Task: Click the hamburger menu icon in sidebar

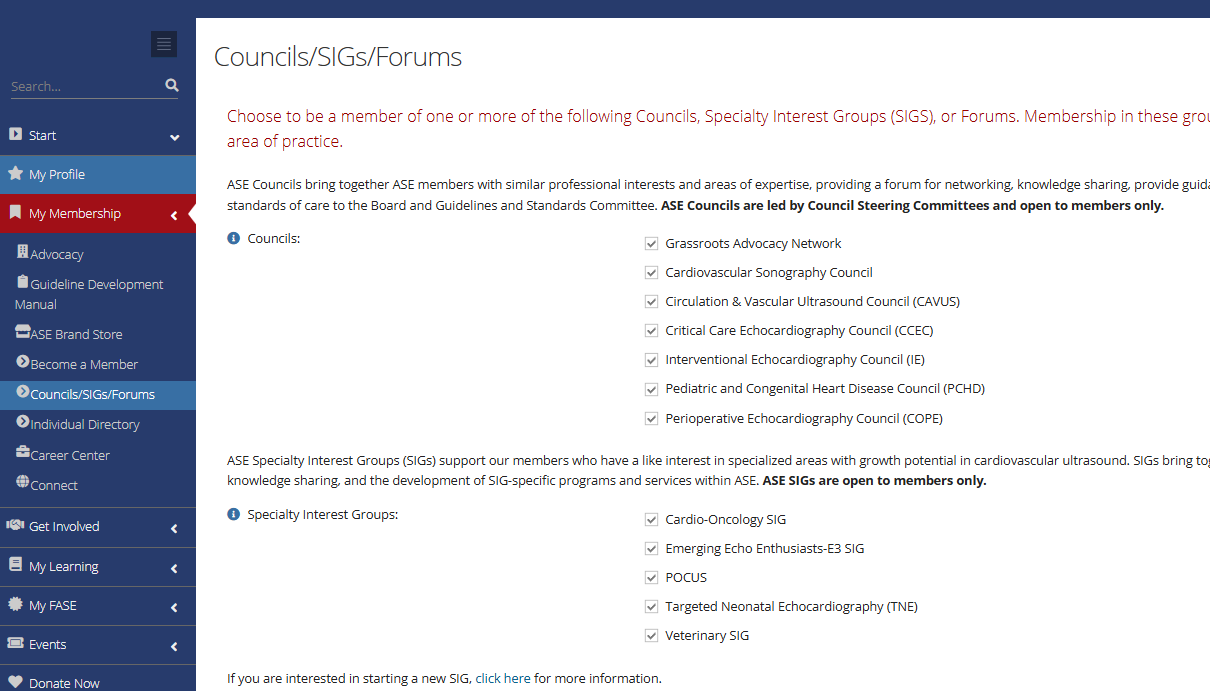Action: pyautogui.click(x=164, y=44)
